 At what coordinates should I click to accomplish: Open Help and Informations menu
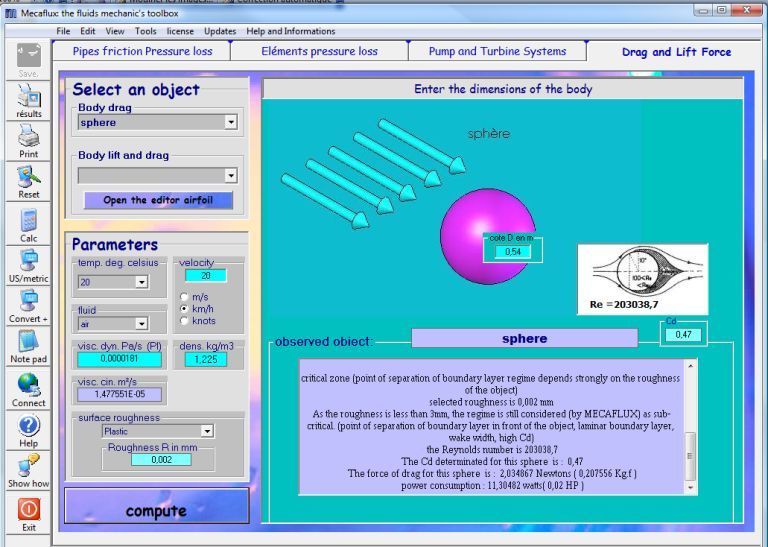coord(291,31)
